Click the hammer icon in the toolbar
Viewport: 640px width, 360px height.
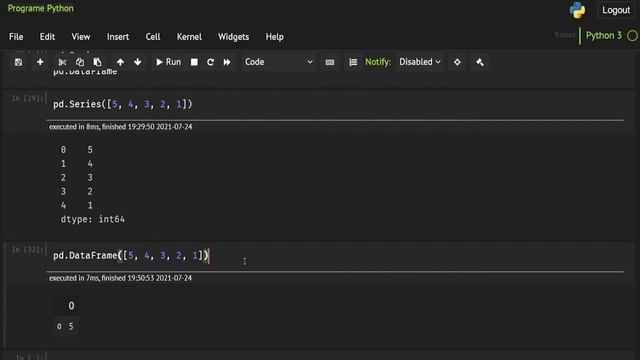[x=480, y=62]
